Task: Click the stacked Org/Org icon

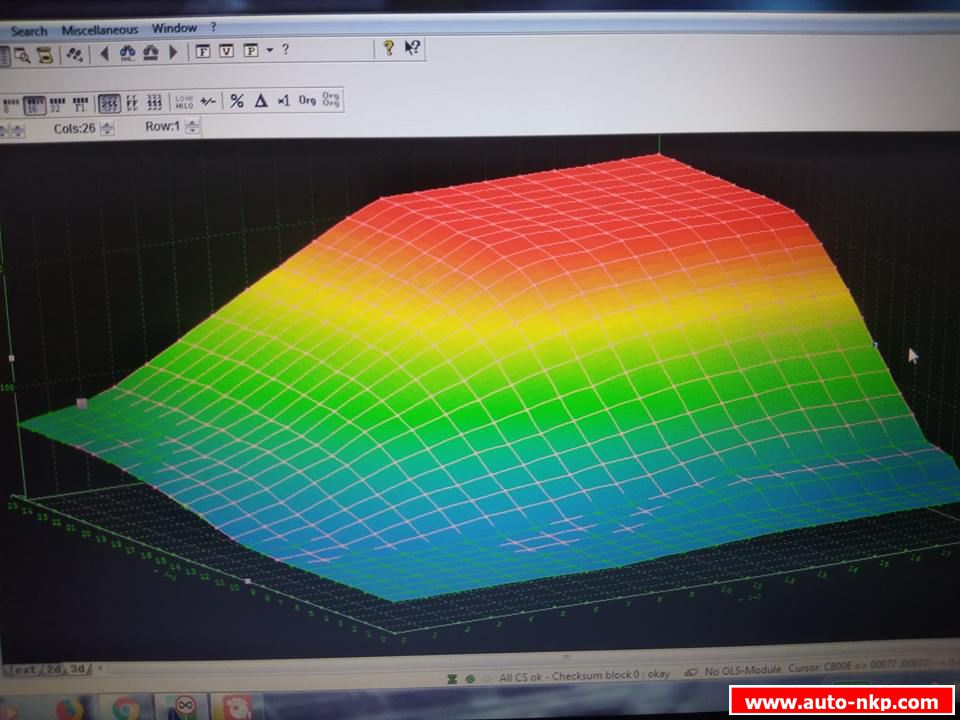Action: pos(331,99)
